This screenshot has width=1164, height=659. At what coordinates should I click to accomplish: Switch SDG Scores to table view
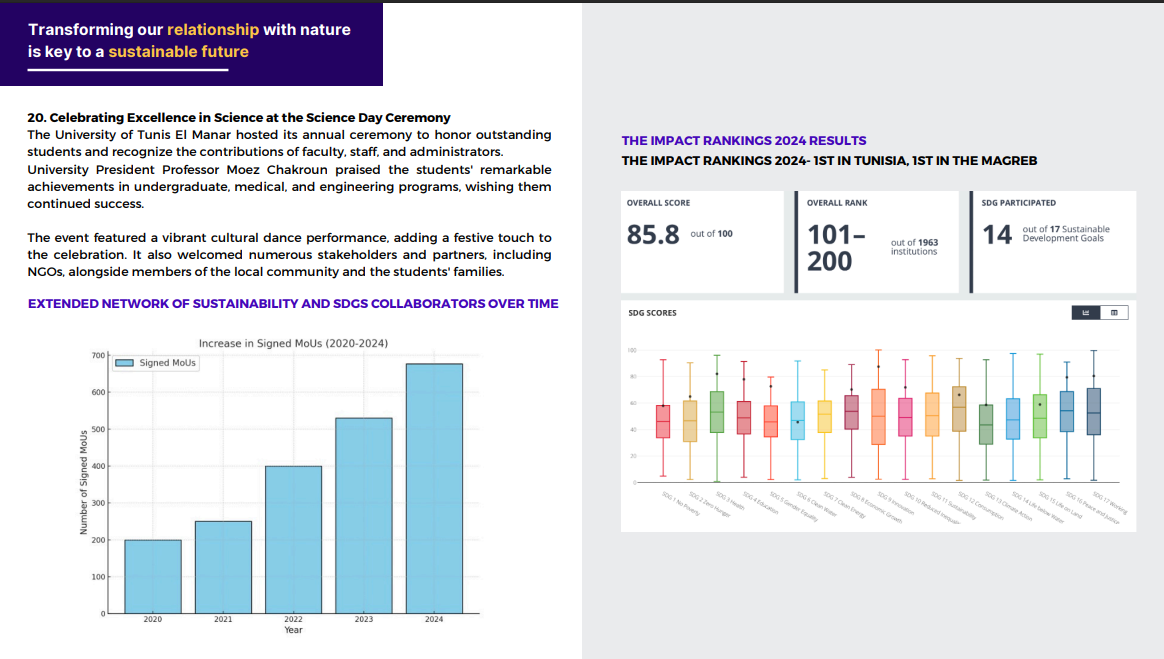[1114, 313]
